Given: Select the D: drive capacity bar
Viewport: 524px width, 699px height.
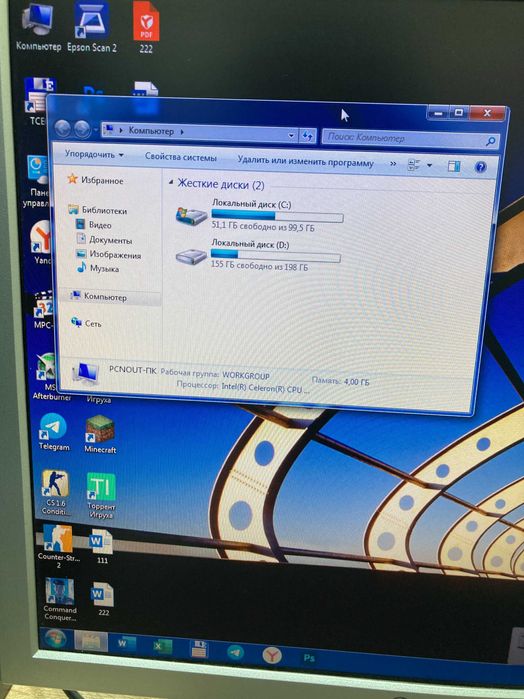Looking at the screenshot, I should coord(276,255).
